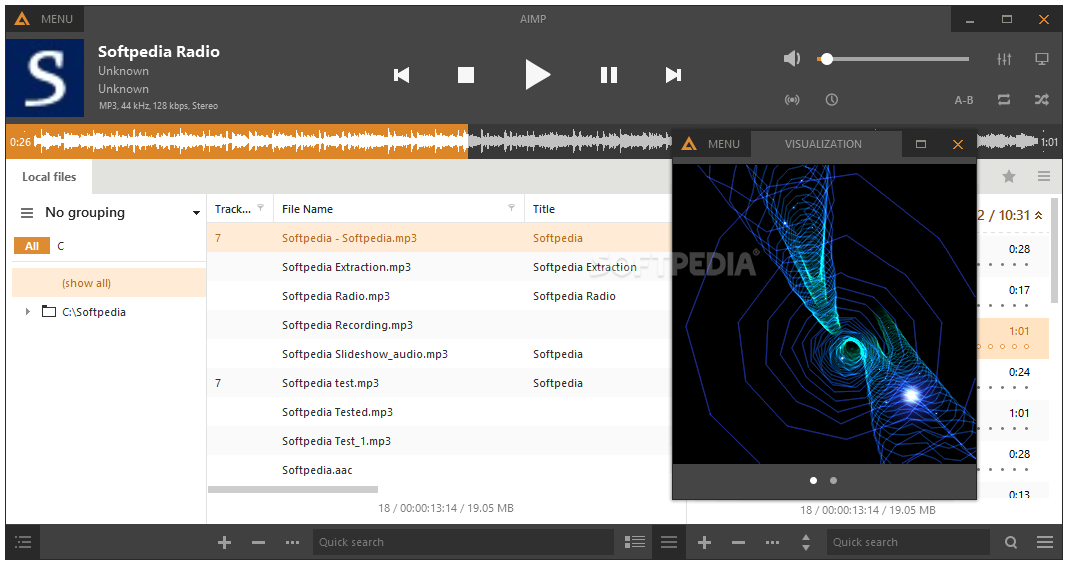Stop playback
The width and height of the screenshot is (1068, 565).
coord(466,75)
